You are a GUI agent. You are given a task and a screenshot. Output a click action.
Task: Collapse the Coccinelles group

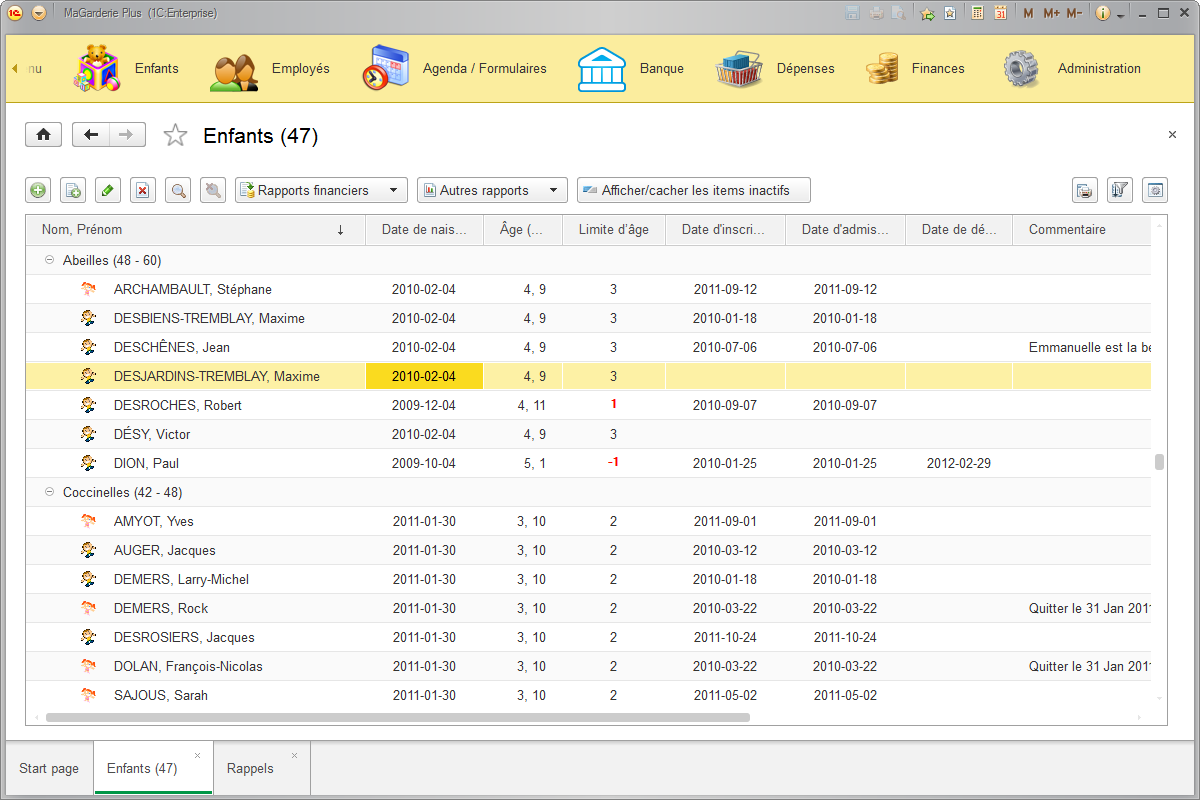[x=50, y=492]
